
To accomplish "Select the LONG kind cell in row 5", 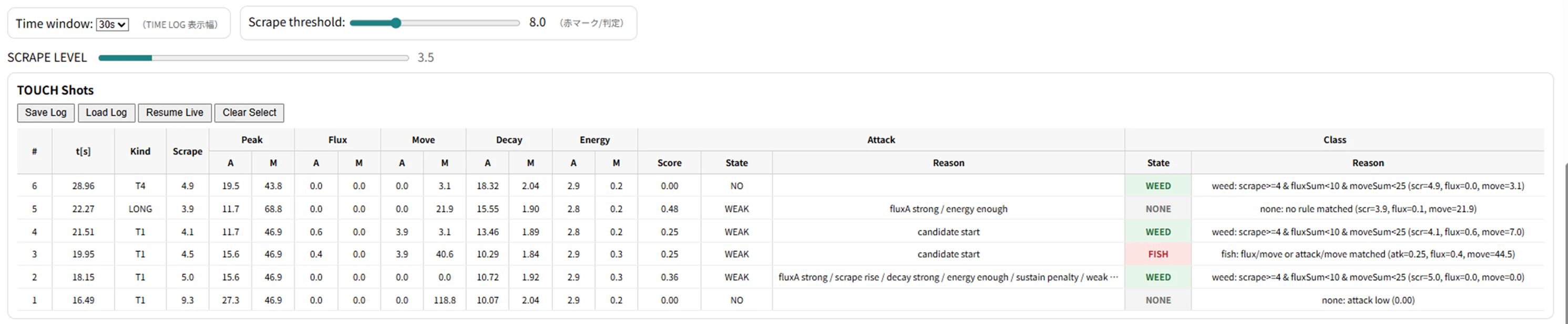I will pyautogui.click(x=140, y=209).
